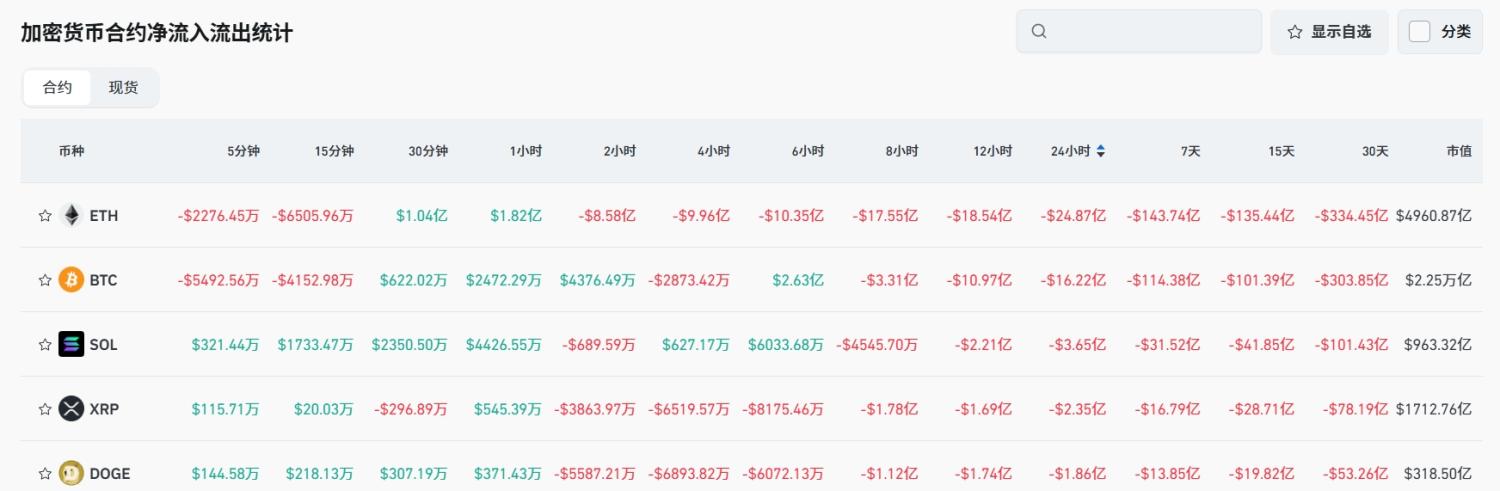Select the 合约 tab

(57, 87)
